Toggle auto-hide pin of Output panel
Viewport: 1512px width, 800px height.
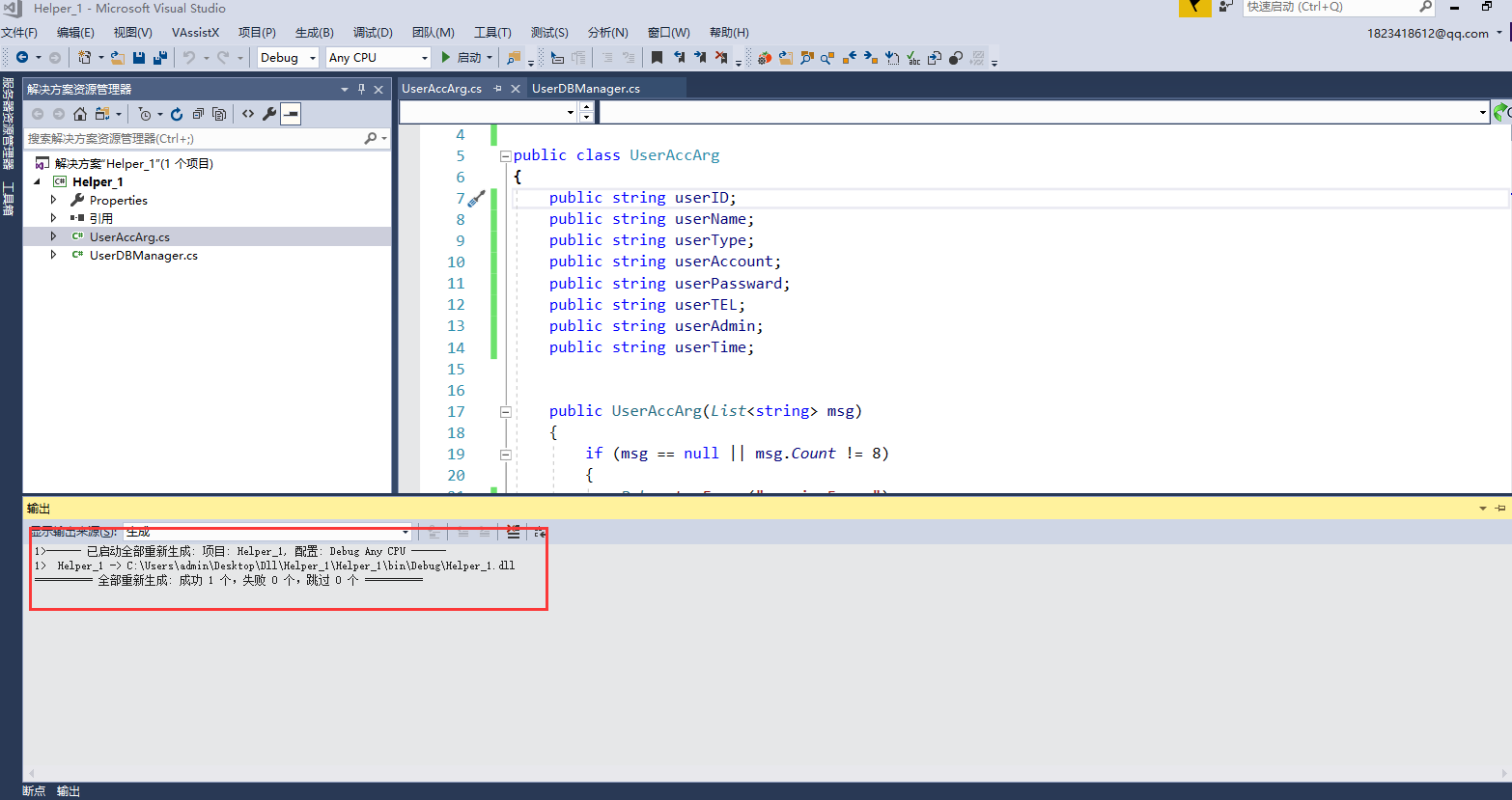point(1500,509)
